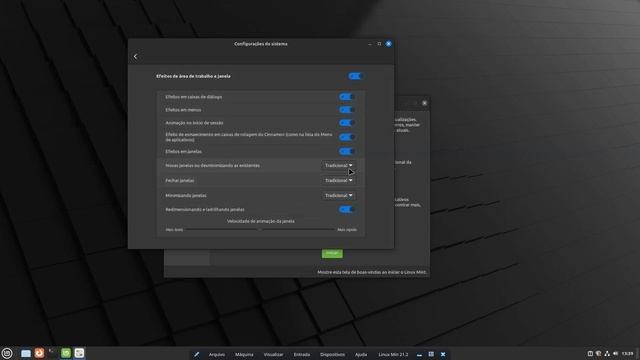
Task: Open the Ajuda menu
Action: click(361, 355)
